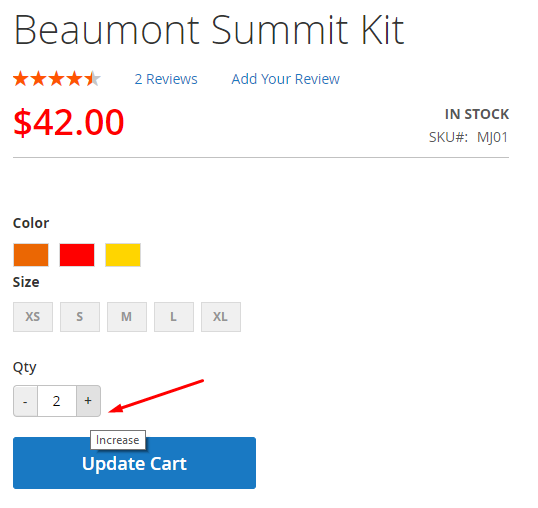Click the plus button to increase quantity

[x=88, y=401]
